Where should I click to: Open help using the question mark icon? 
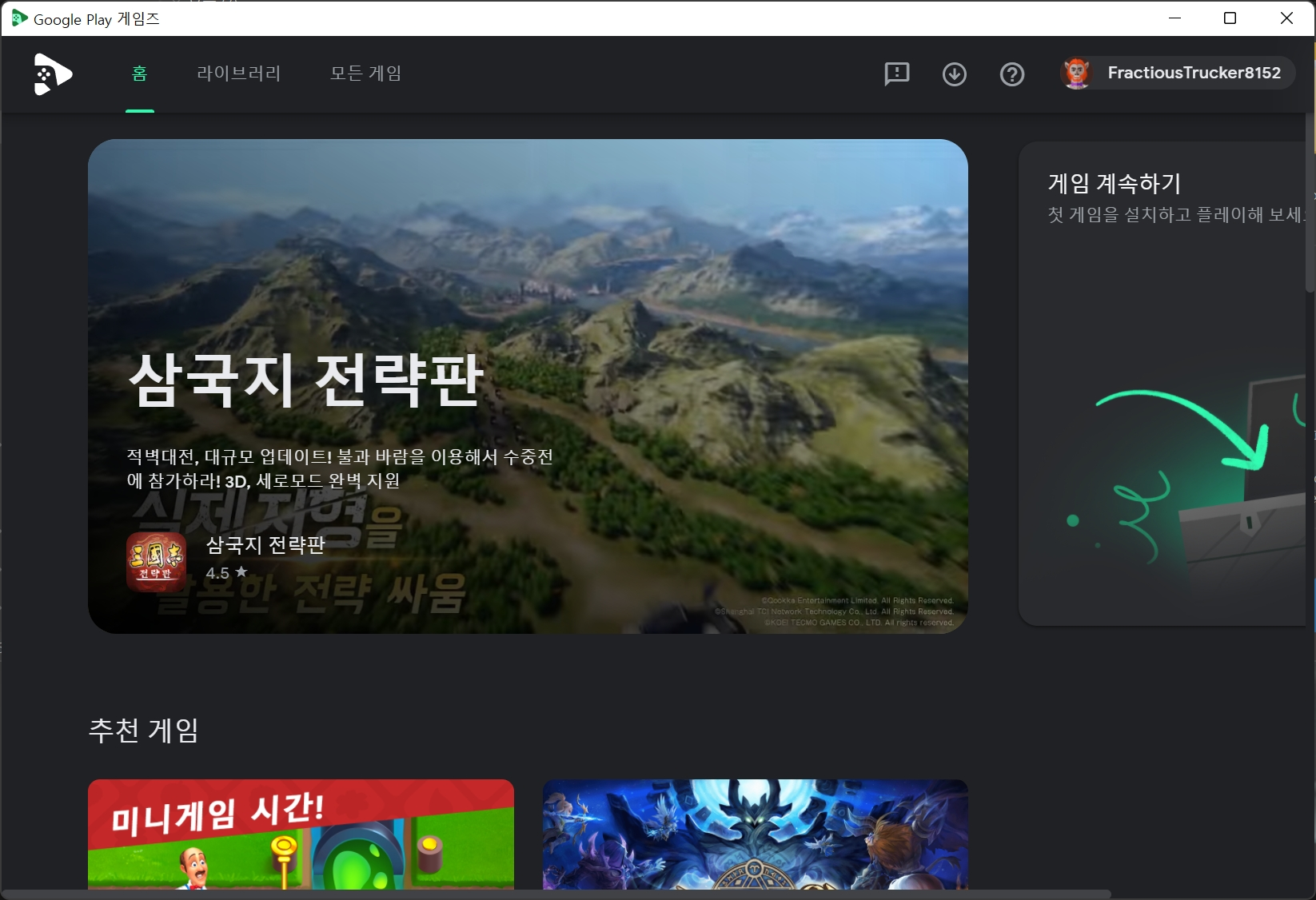coord(1011,74)
